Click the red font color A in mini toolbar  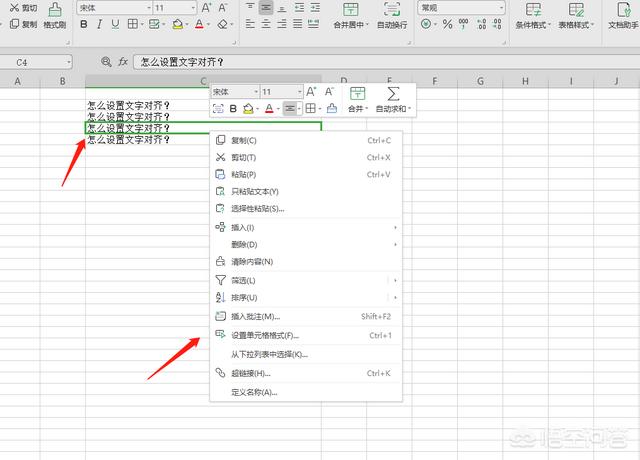click(x=269, y=109)
